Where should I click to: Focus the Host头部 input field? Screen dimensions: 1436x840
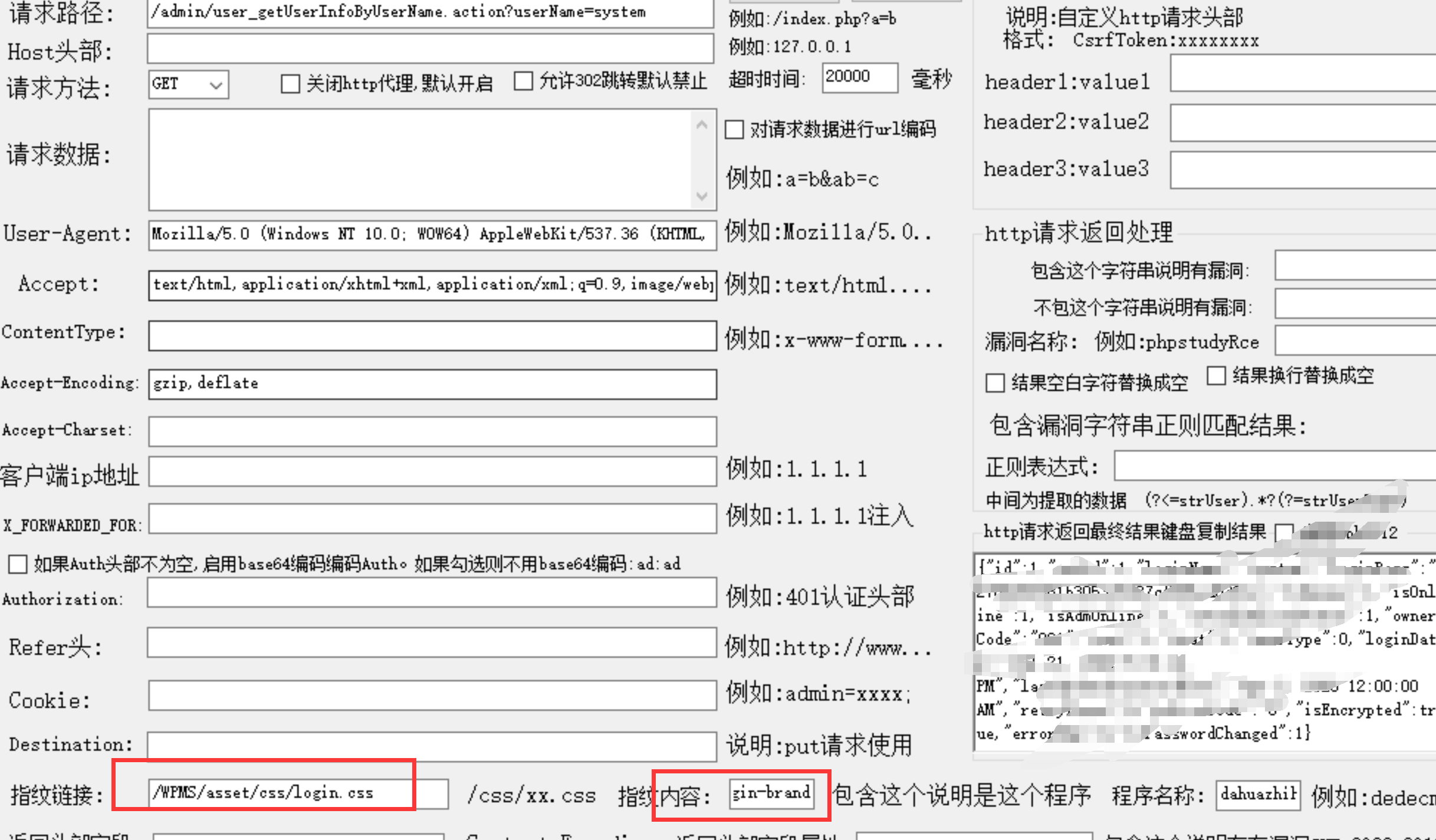[x=431, y=49]
